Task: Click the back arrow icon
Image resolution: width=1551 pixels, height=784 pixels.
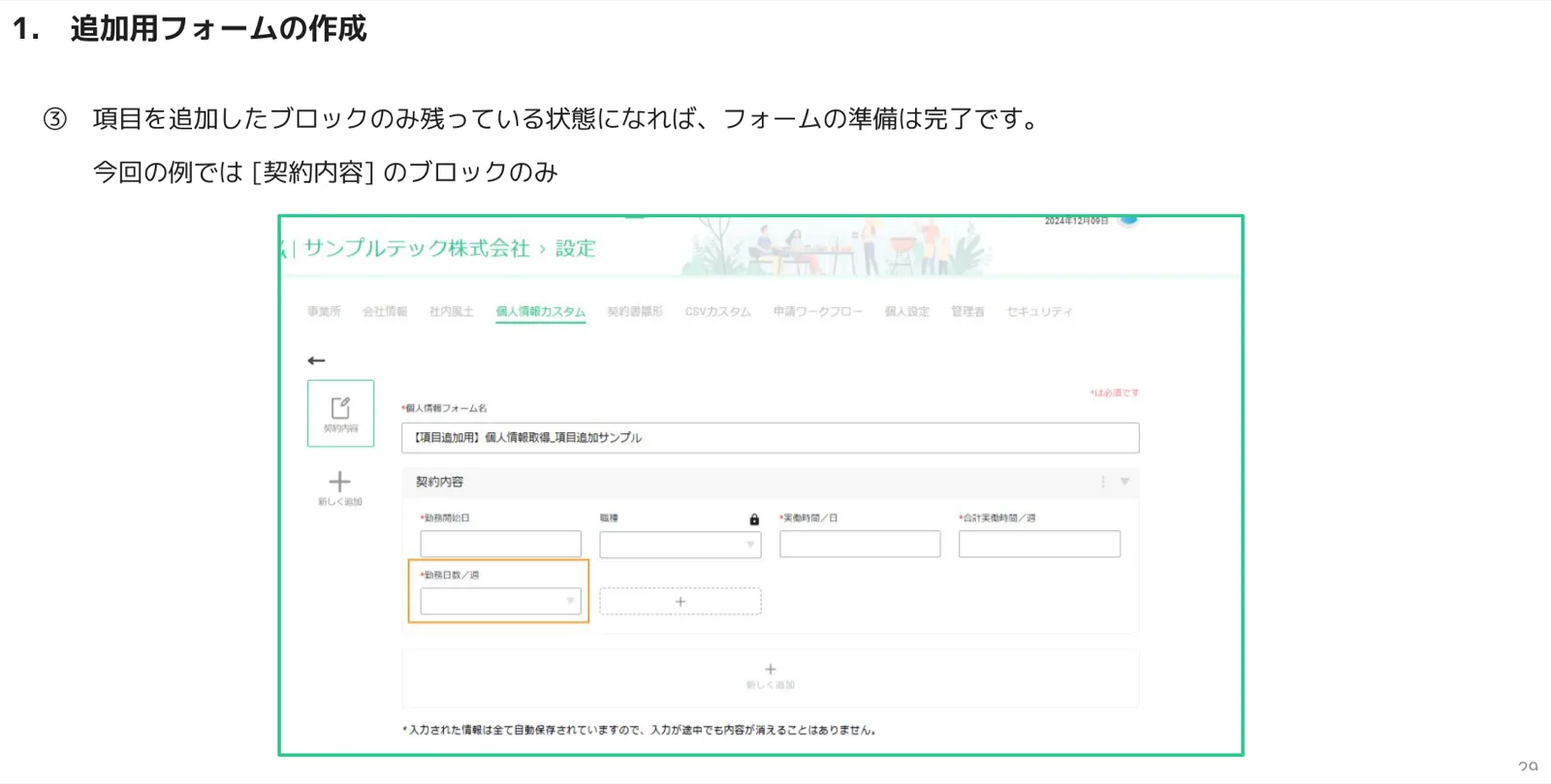Action: tap(316, 361)
